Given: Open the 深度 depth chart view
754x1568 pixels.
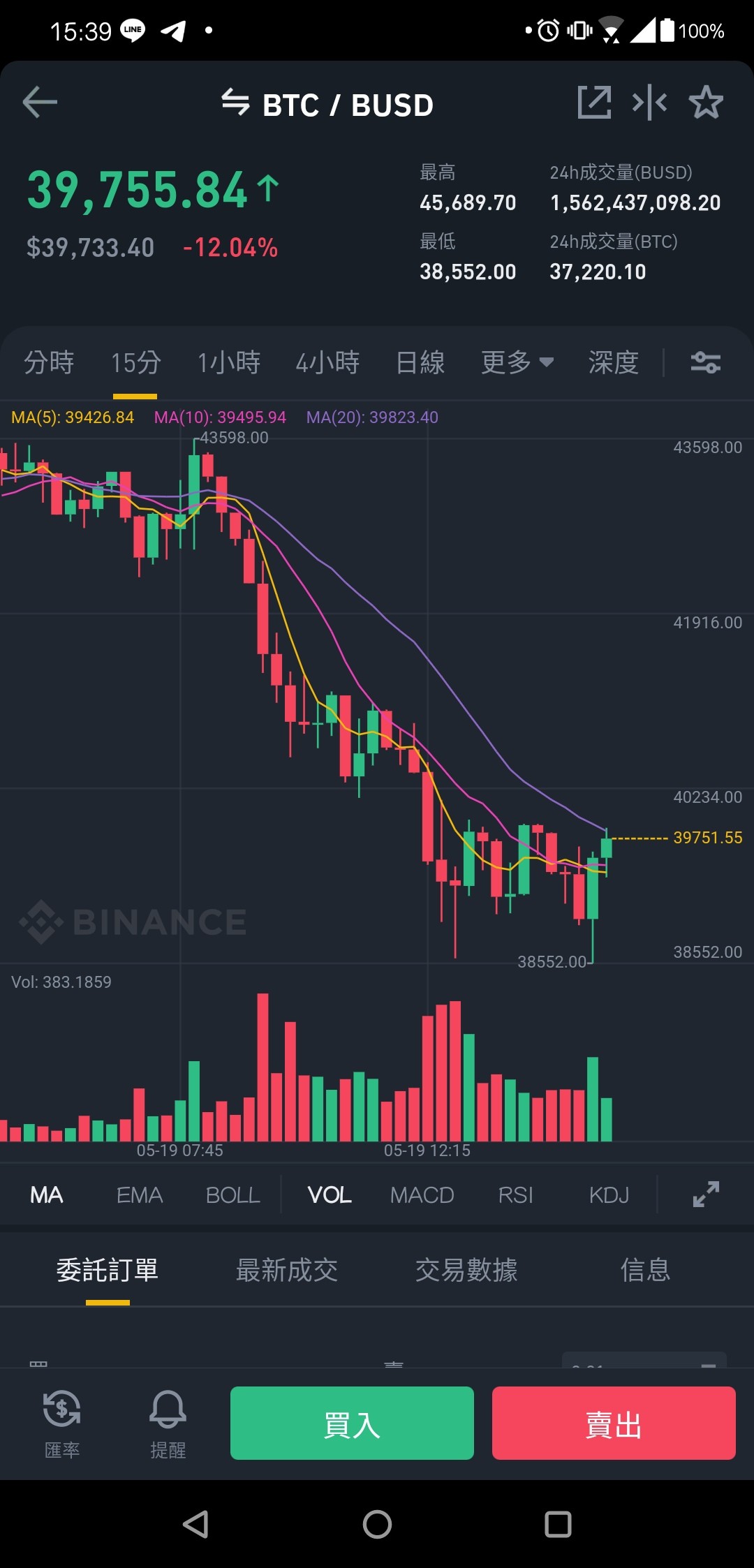Looking at the screenshot, I should click(x=614, y=362).
